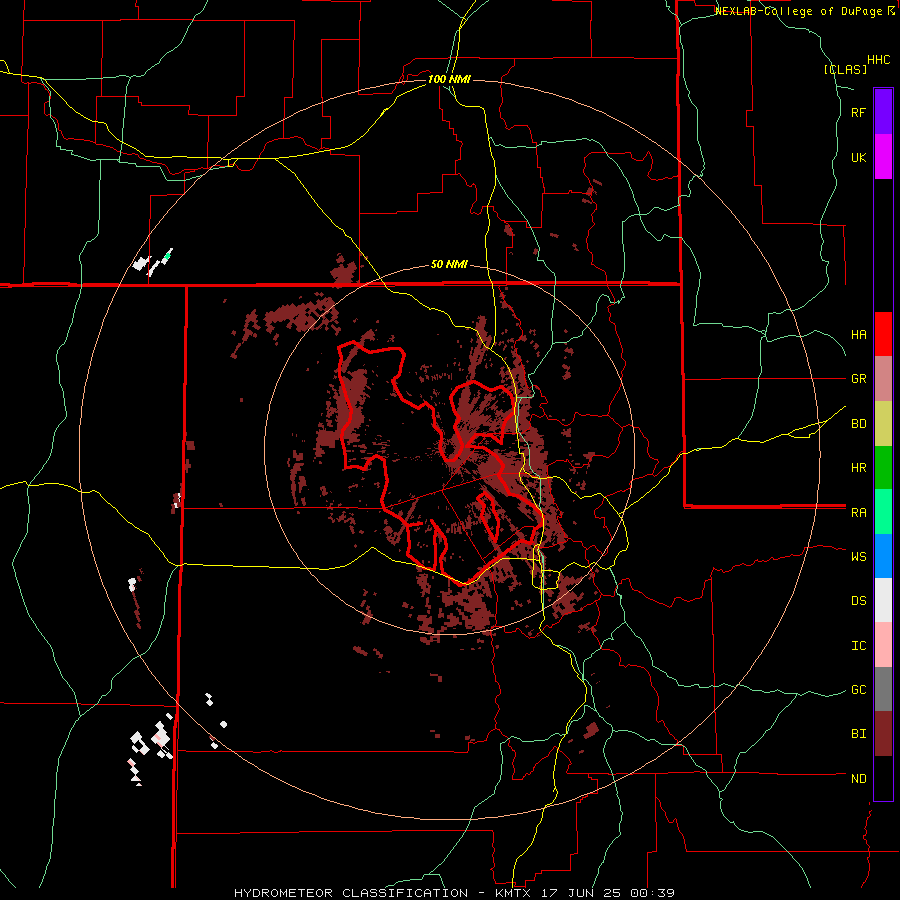Screen dimensions: 900x900
Task: Click the RA light green legend swatch
Action: (883, 512)
